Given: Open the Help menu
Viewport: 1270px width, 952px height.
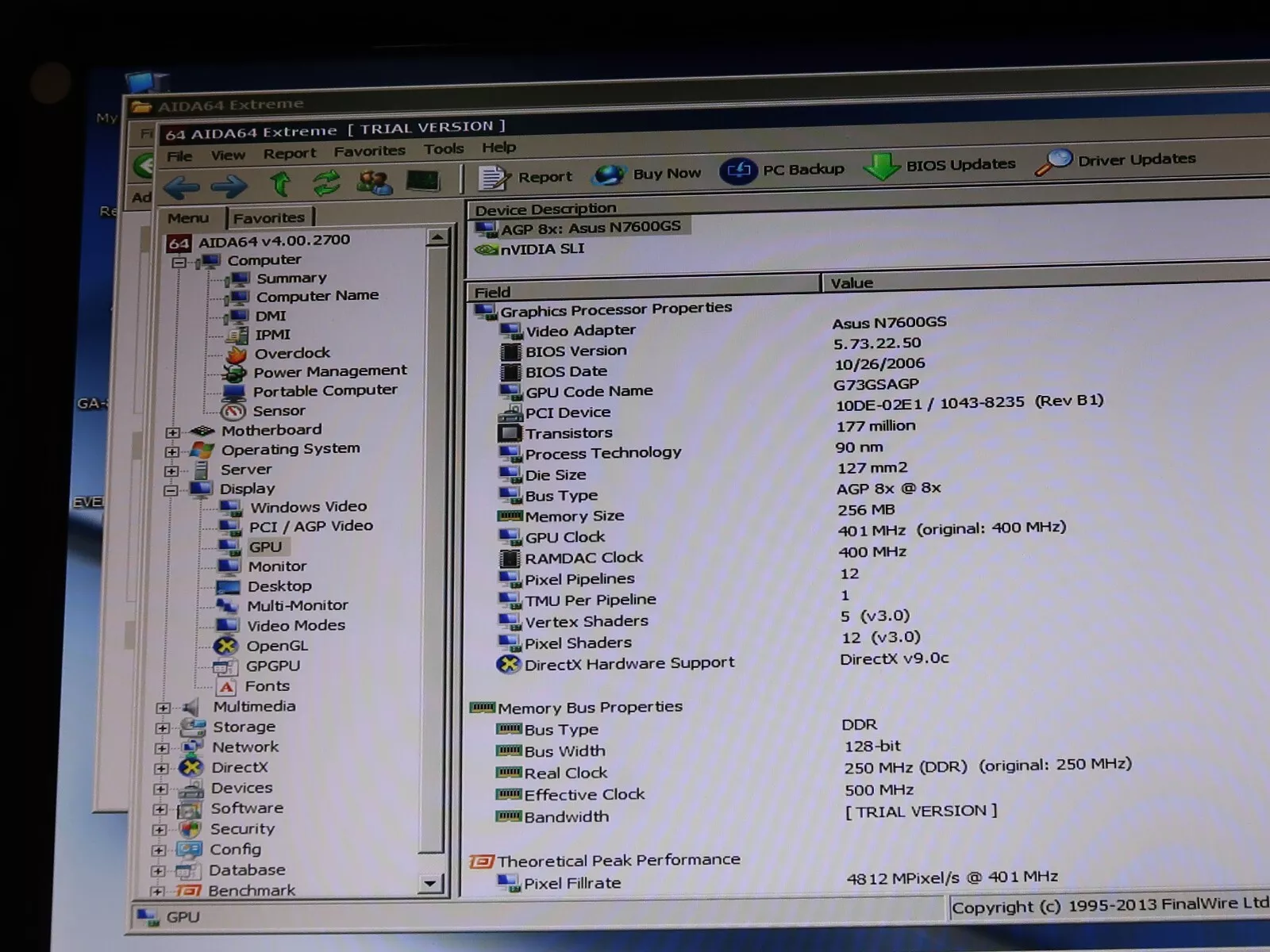Looking at the screenshot, I should [498, 147].
